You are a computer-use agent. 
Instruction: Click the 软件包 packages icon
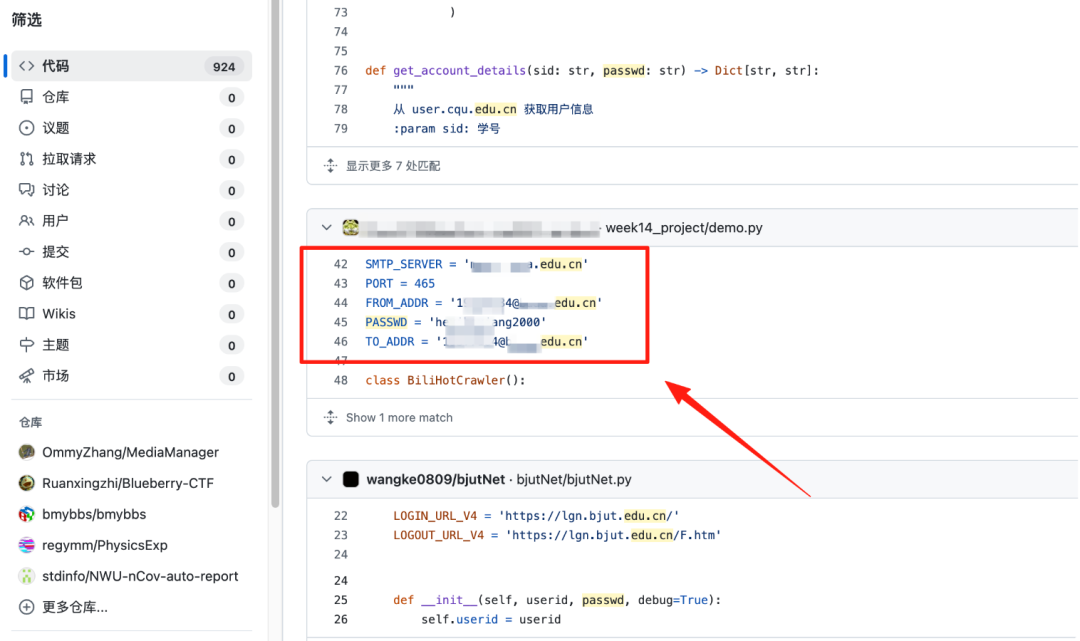[26, 283]
